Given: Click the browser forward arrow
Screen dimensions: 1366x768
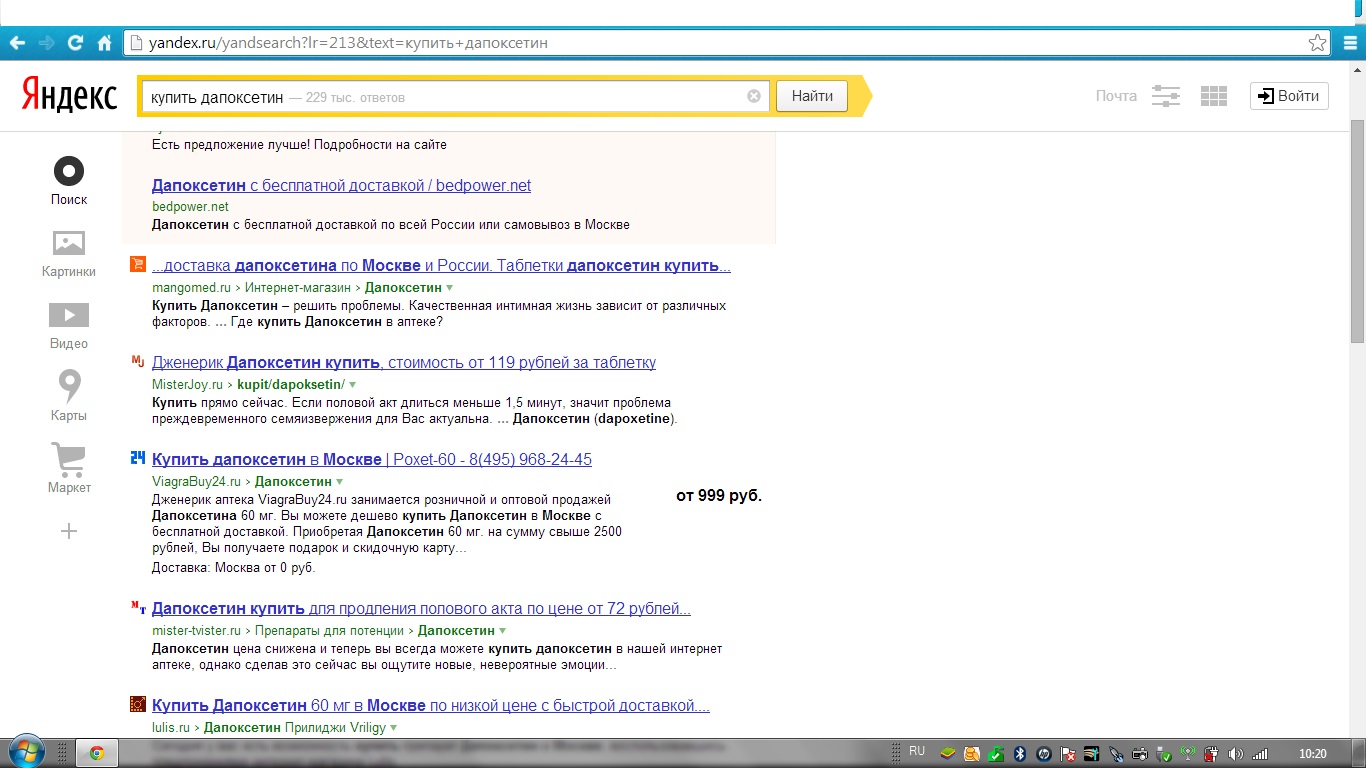Looking at the screenshot, I should point(46,43).
